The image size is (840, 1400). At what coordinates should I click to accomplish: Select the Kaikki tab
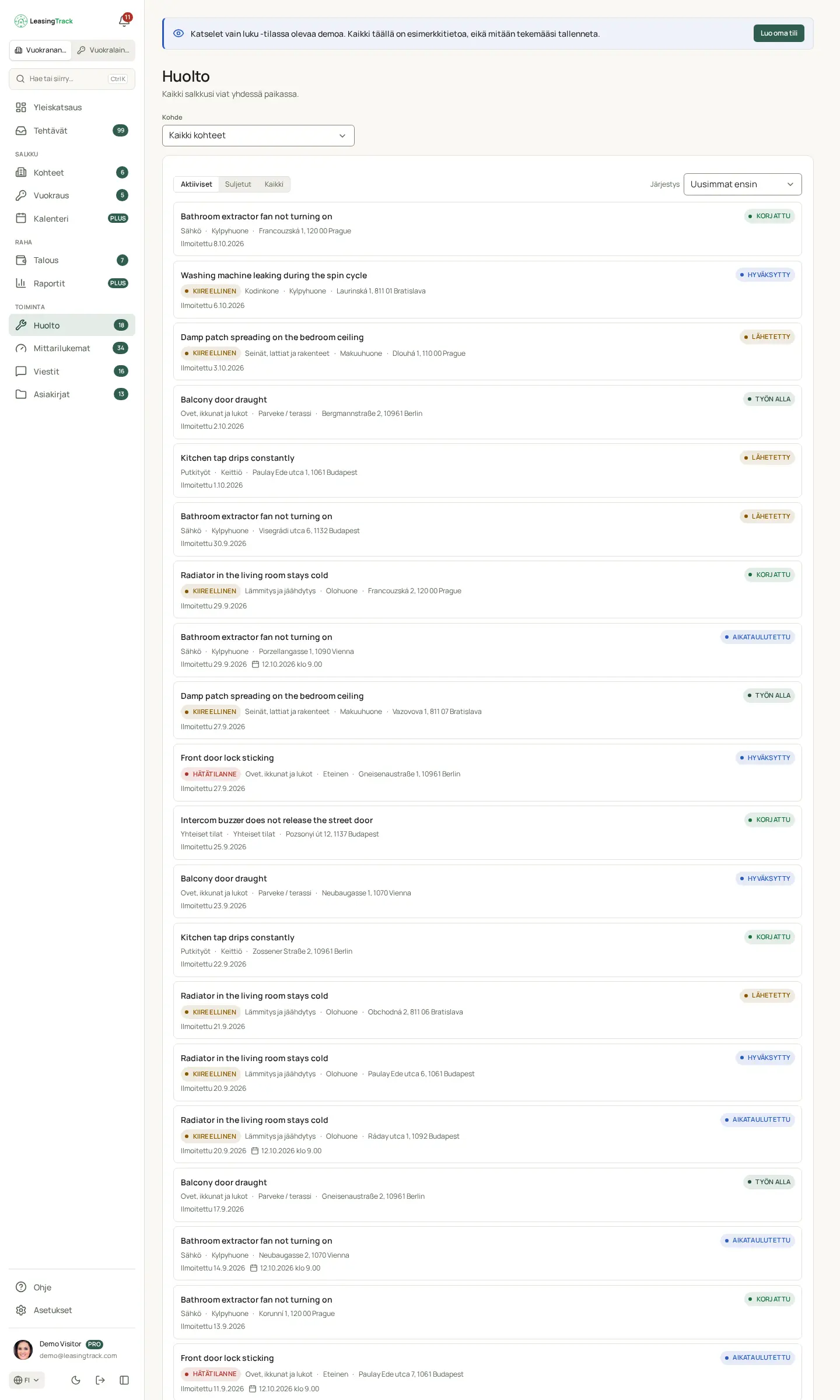pos(274,184)
